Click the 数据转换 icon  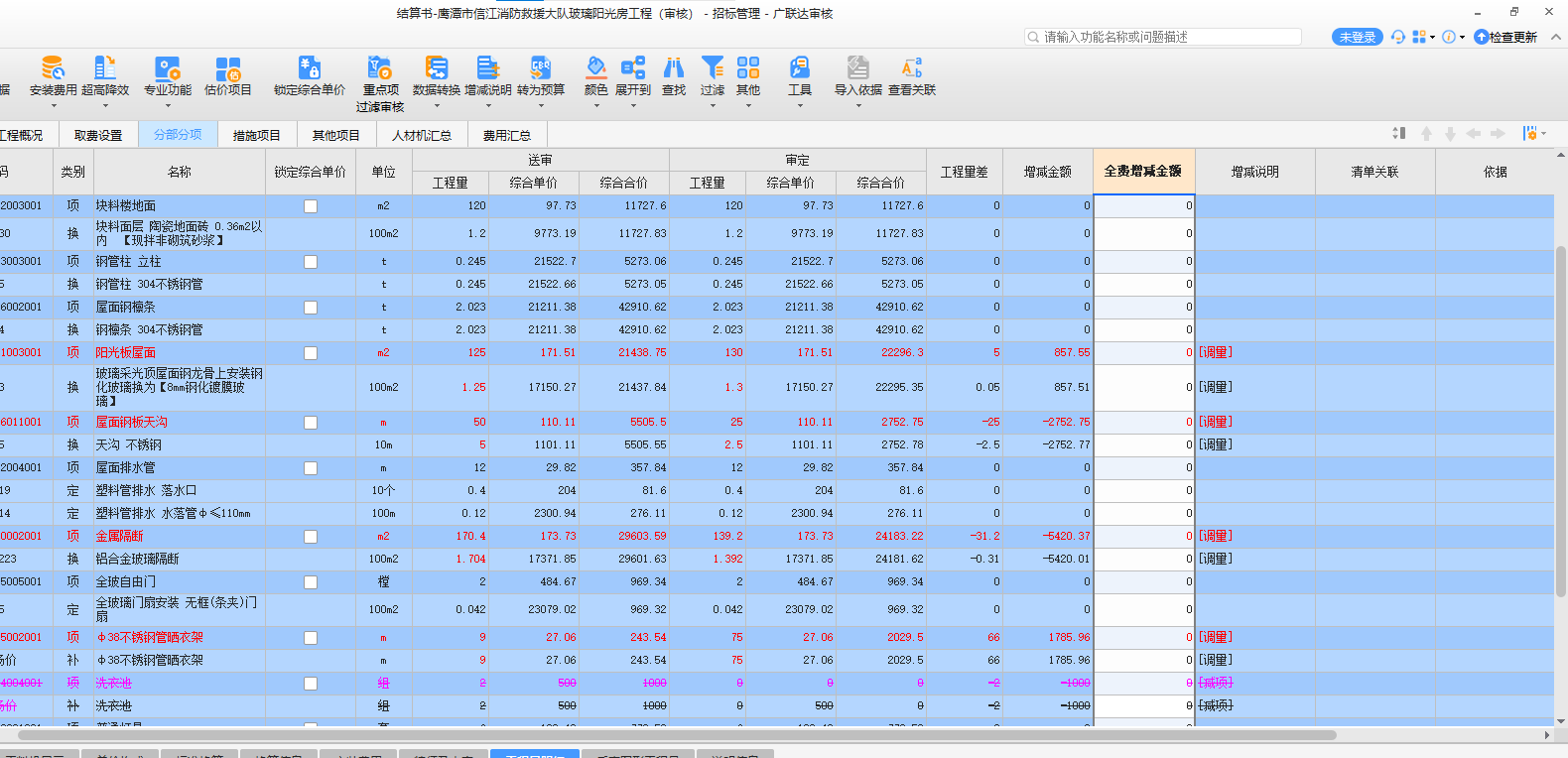[x=437, y=68]
